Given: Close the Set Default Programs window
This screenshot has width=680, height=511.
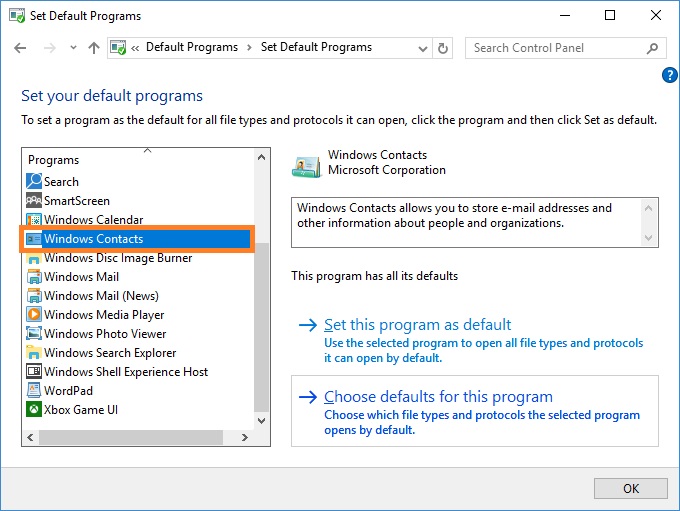Looking at the screenshot, I should click(x=656, y=16).
